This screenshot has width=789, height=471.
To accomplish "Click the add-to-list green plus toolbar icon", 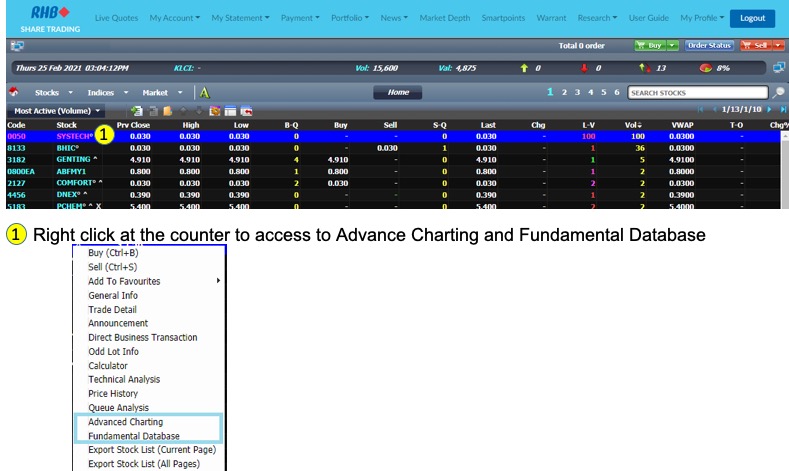I will (136, 111).
